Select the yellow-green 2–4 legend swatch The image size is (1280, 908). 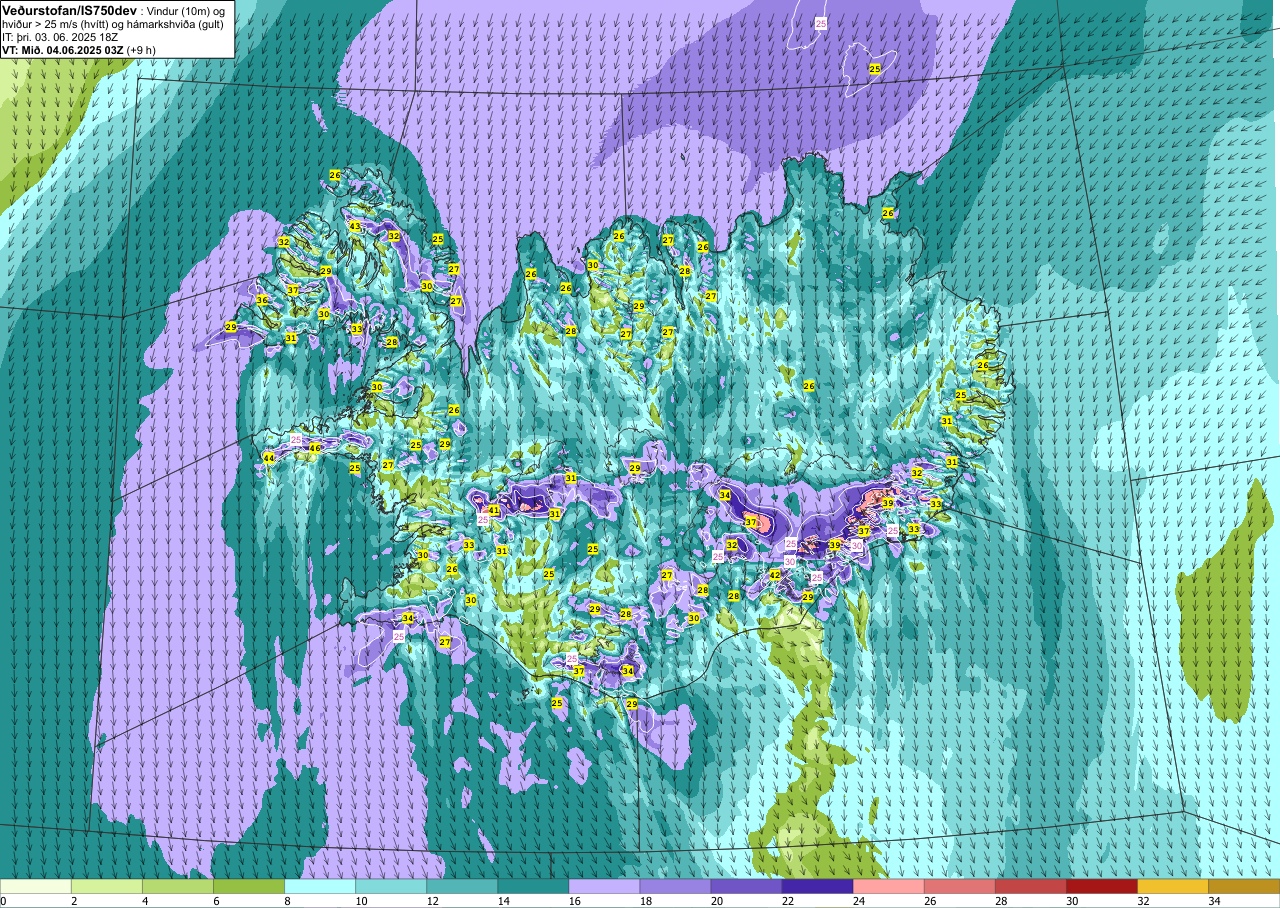[107, 886]
